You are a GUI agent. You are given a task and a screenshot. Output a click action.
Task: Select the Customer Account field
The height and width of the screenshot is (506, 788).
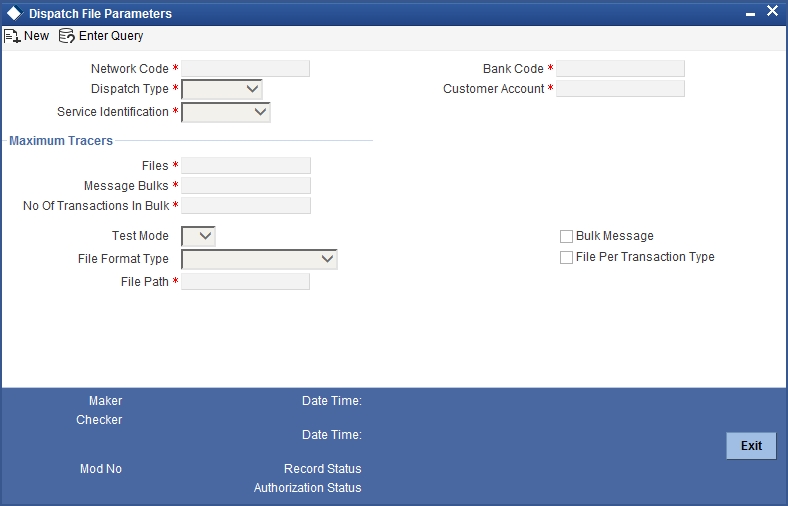(620, 89)
